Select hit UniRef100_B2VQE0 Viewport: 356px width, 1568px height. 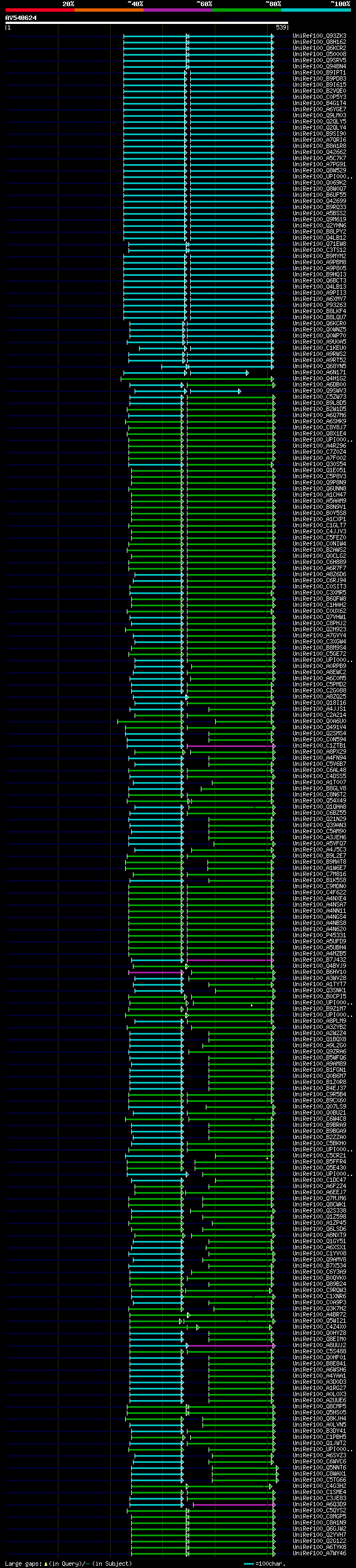(319, 91)
